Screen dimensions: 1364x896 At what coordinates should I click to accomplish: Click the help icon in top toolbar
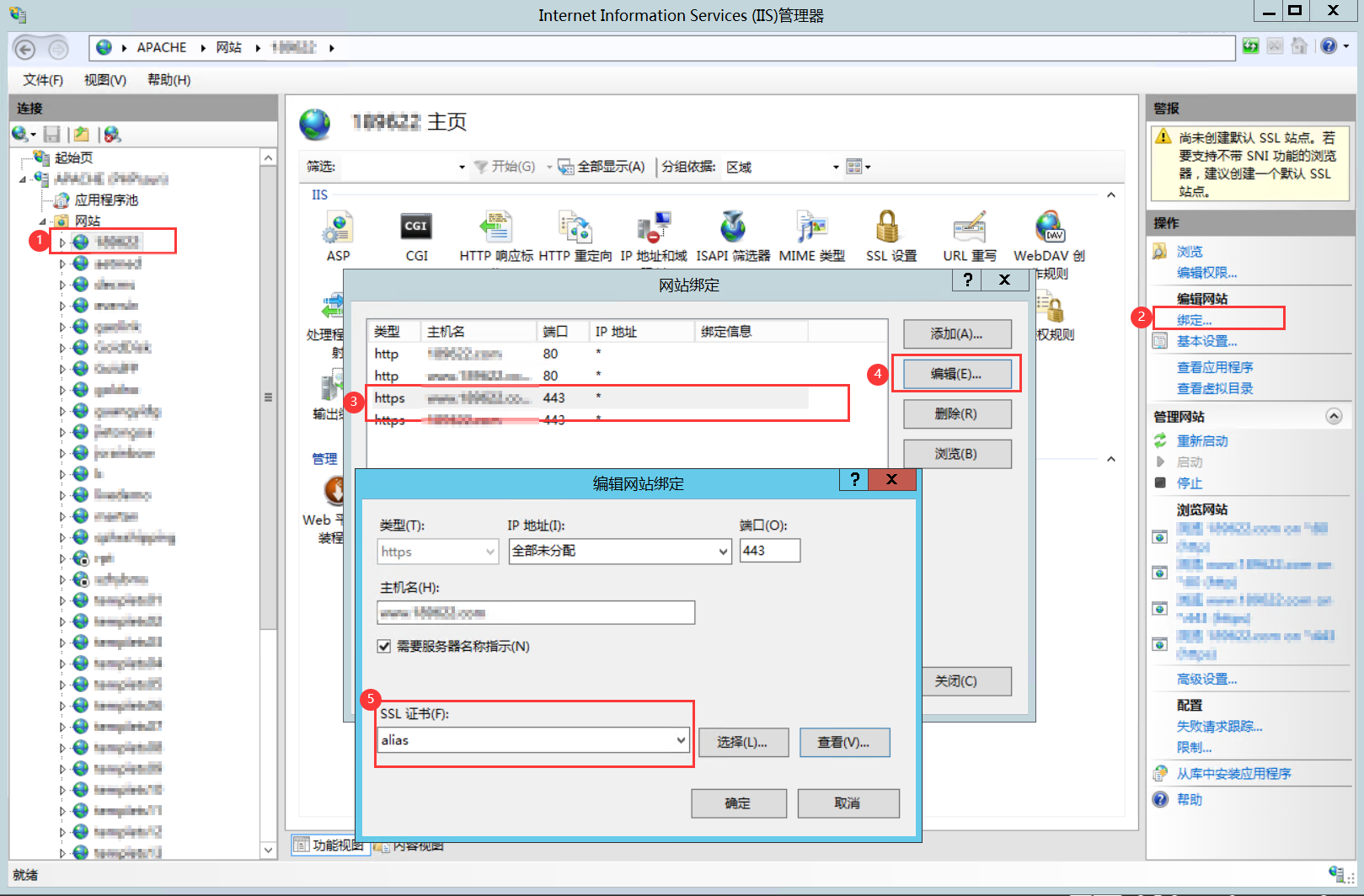(x=1329, y=46)
